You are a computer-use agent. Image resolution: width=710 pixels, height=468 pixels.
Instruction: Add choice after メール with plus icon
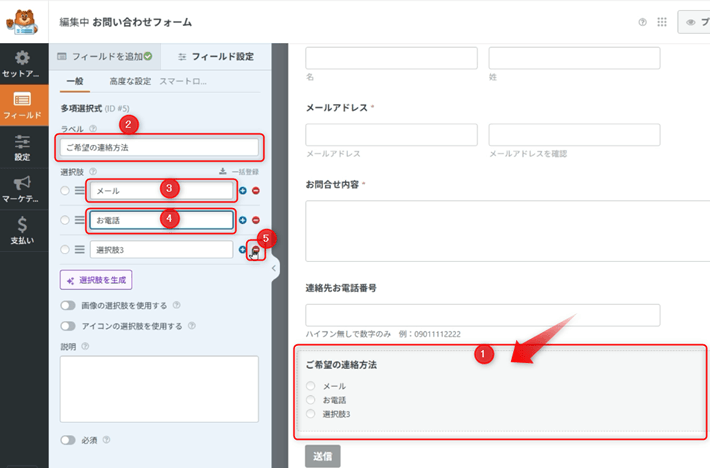tap(243, 191)
